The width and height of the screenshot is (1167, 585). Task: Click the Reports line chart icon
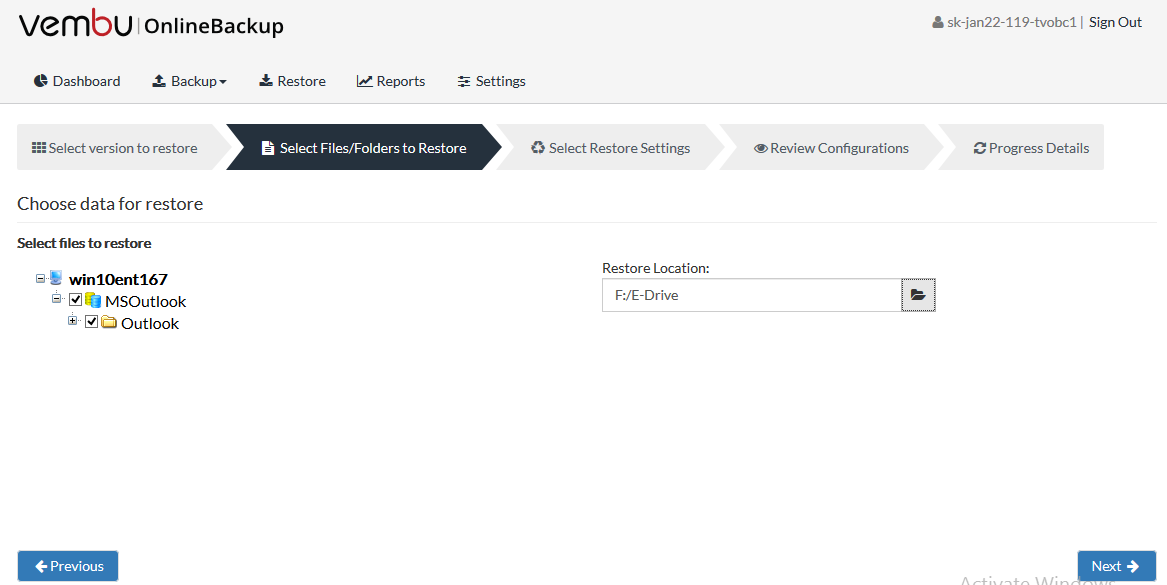pos(365,81)
